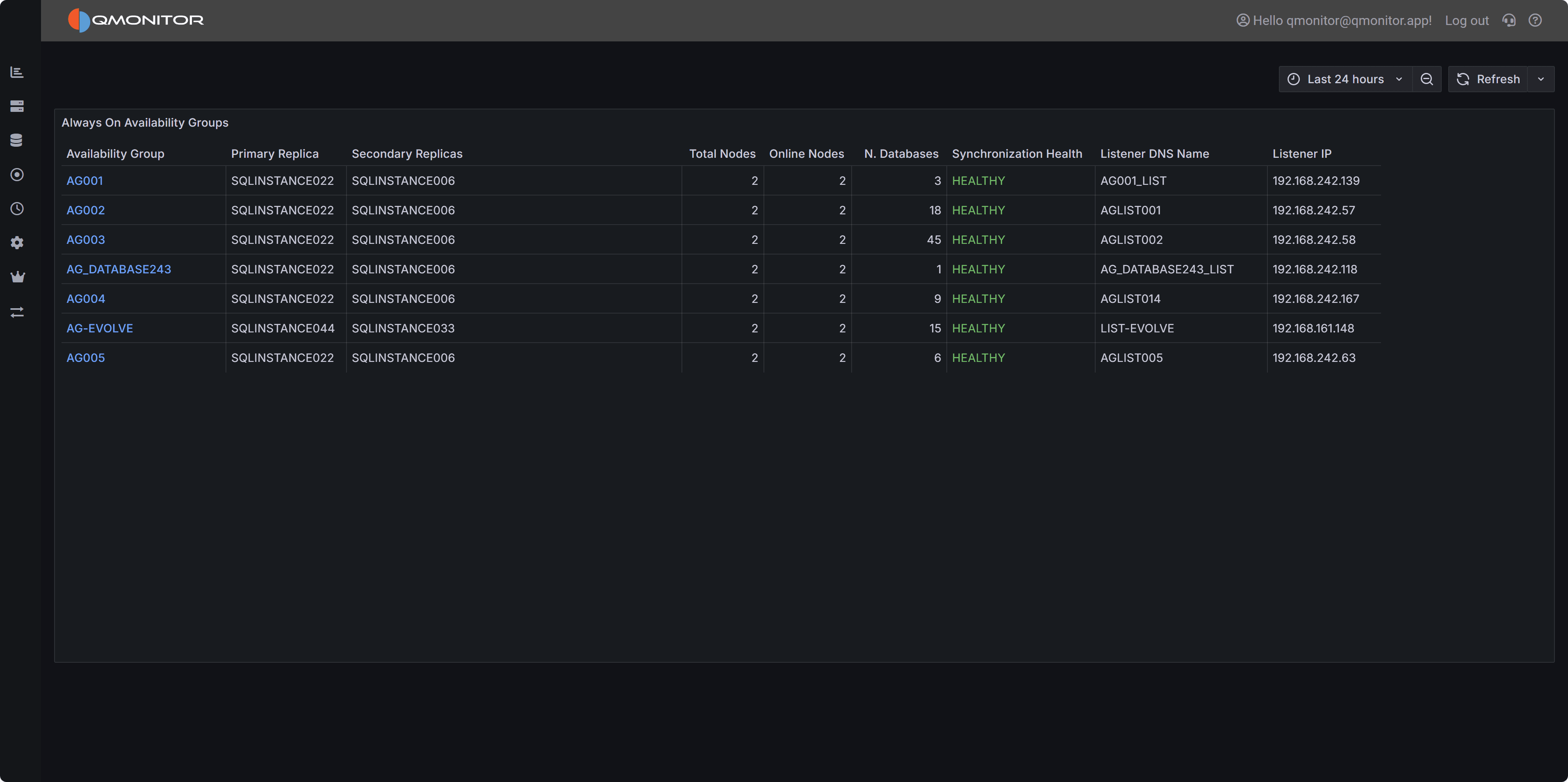Open the history clock icon in sidebar
Screen dimensions: 1568x782
coord(17,209)
